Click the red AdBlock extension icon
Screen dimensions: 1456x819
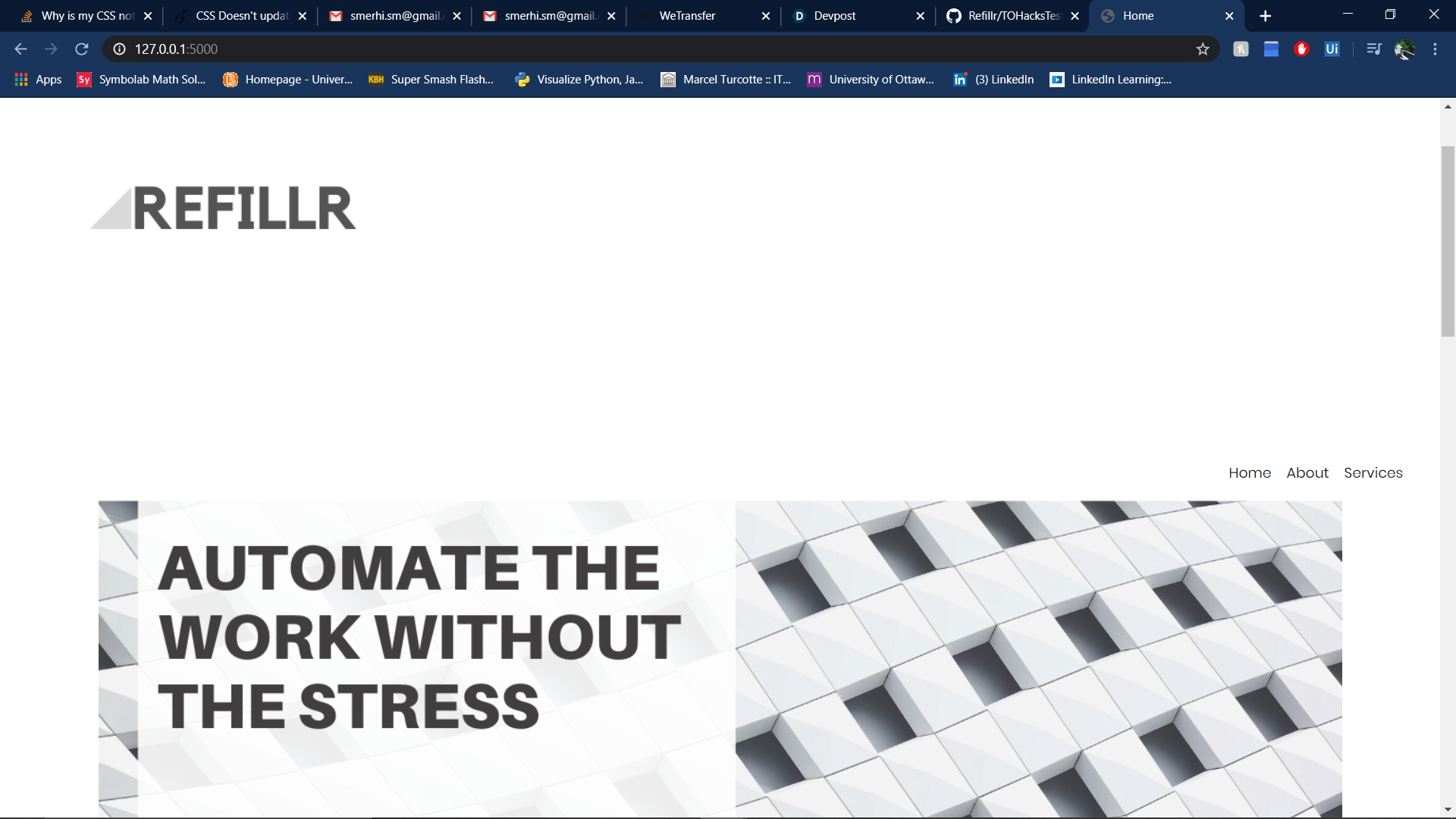tap(1301, 49)
